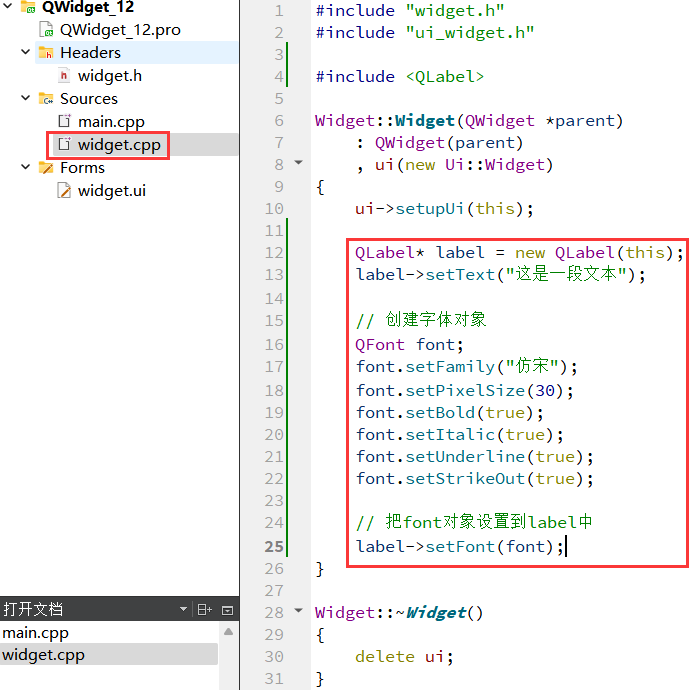
Task: Collapse the Headers folder chevron
Action: click(x=26, y=52)
